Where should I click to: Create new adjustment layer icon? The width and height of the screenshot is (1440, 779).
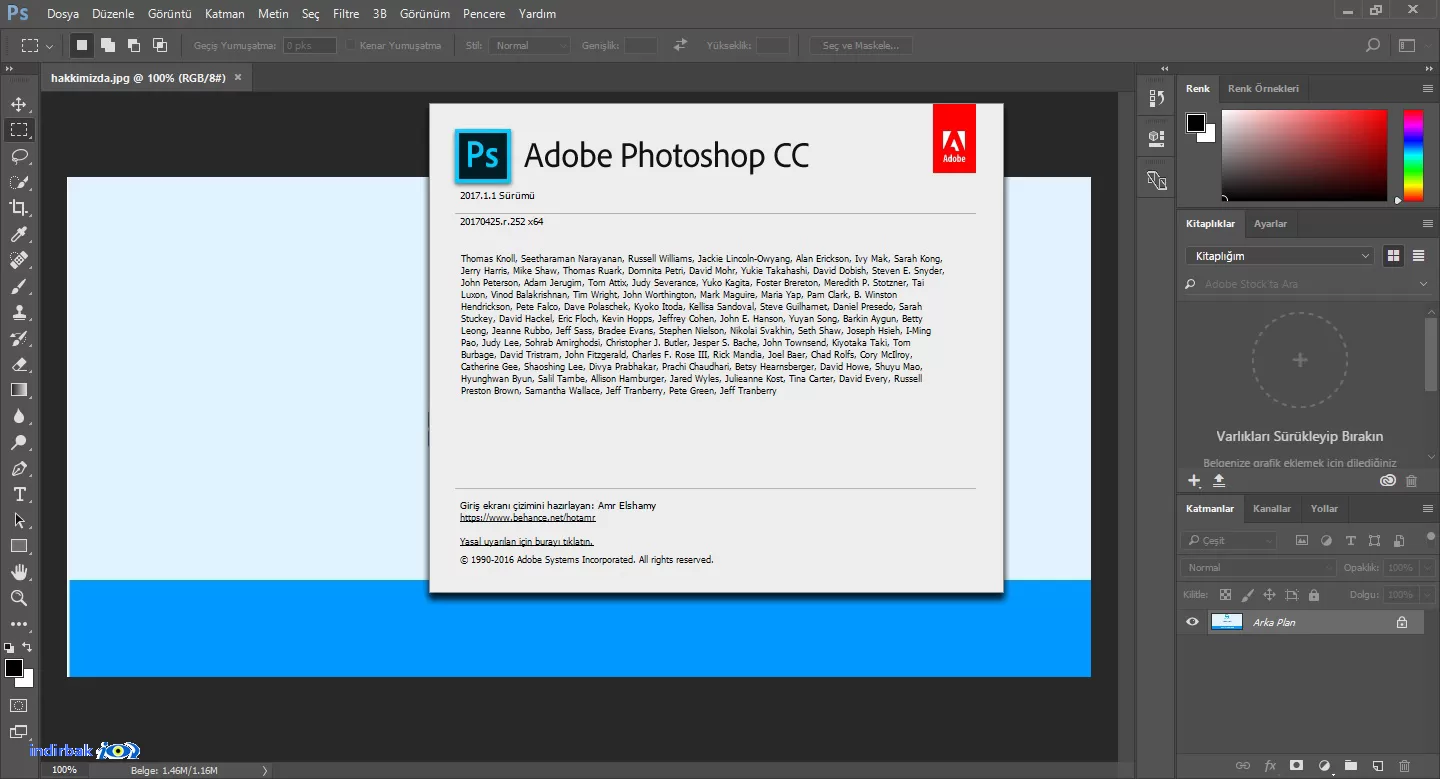pos(1324,766)
